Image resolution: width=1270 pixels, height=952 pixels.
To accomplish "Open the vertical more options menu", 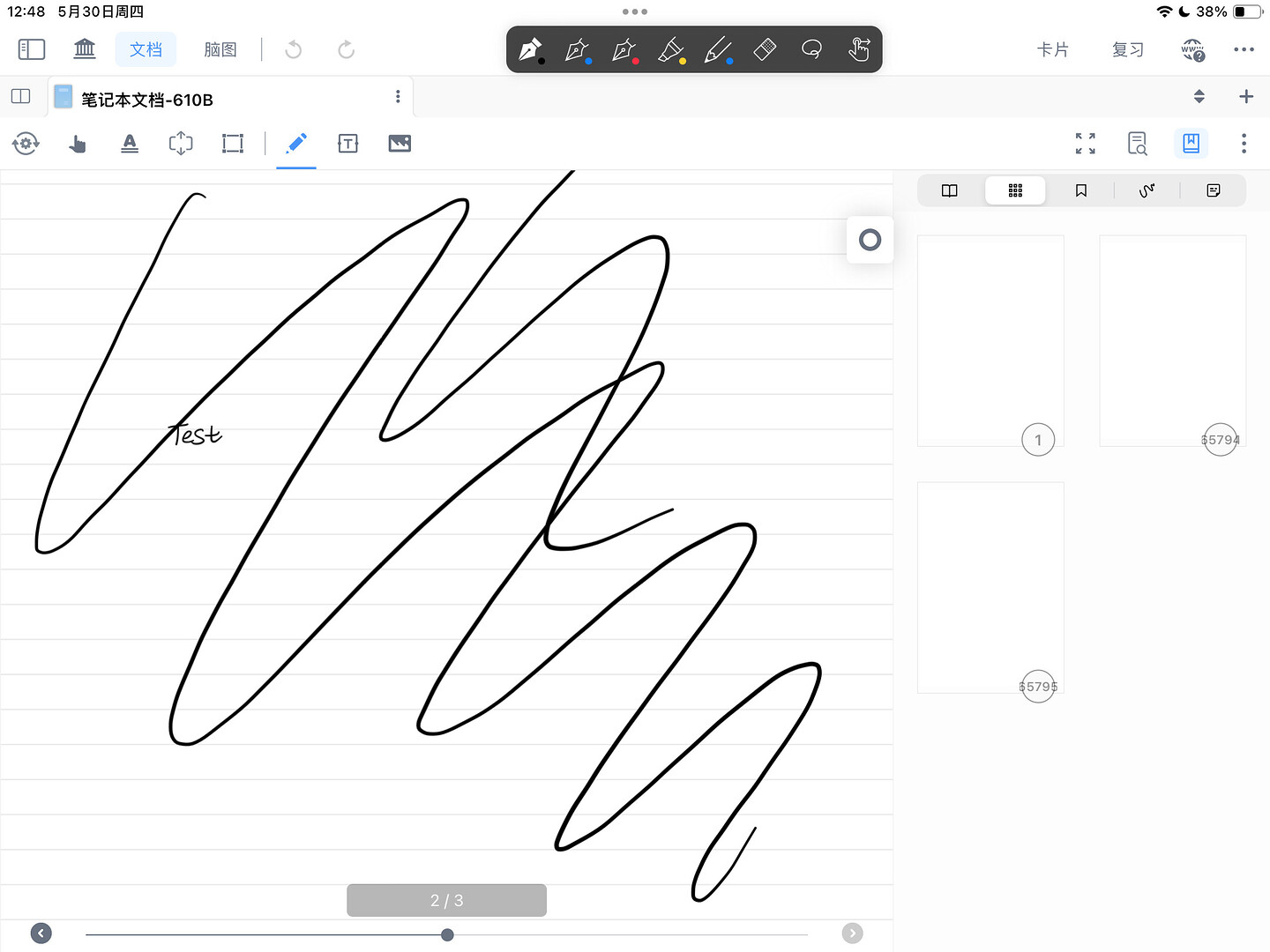I will point(1244,144).
